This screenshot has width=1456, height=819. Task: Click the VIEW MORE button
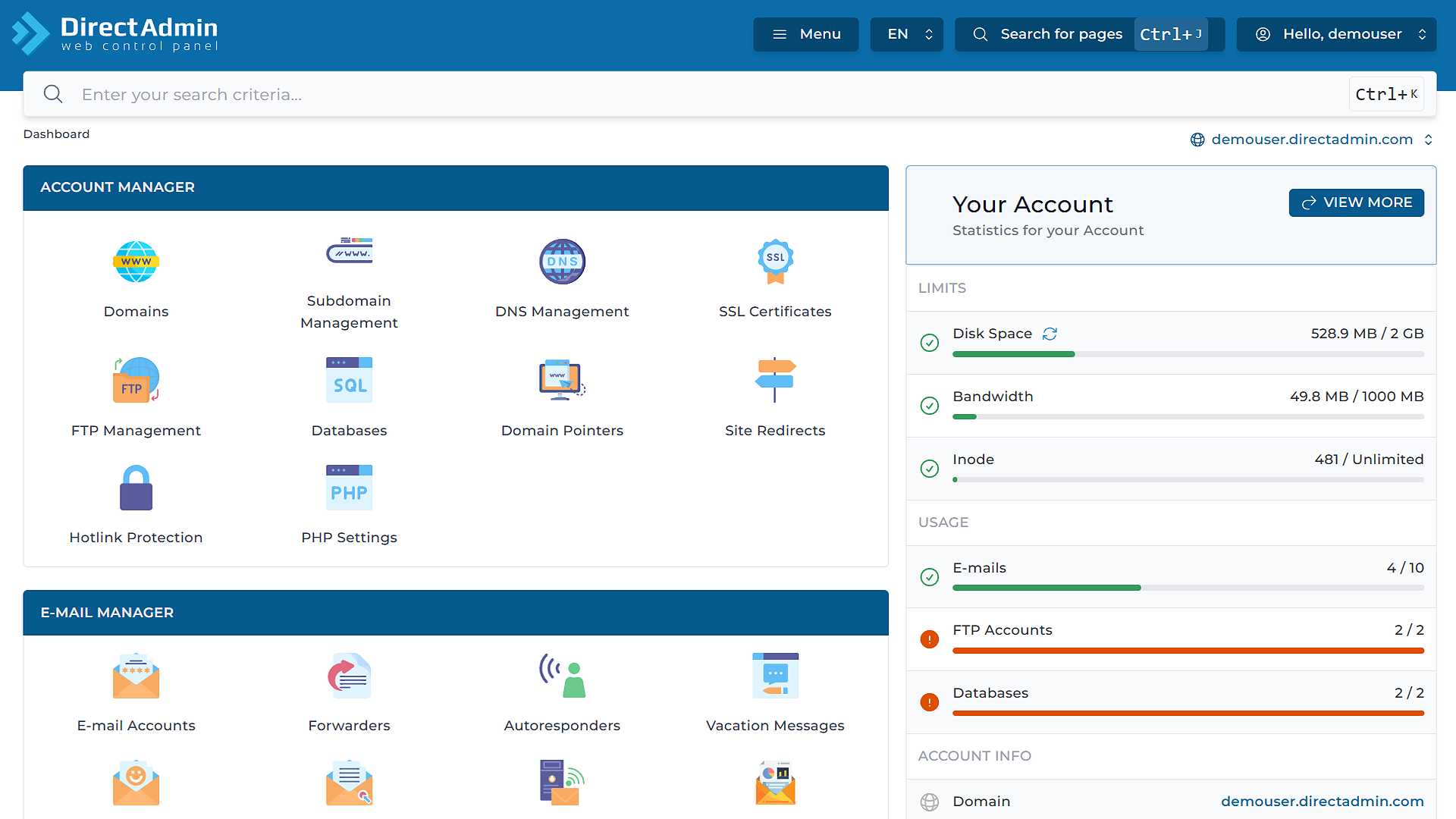coord(1356,202)
